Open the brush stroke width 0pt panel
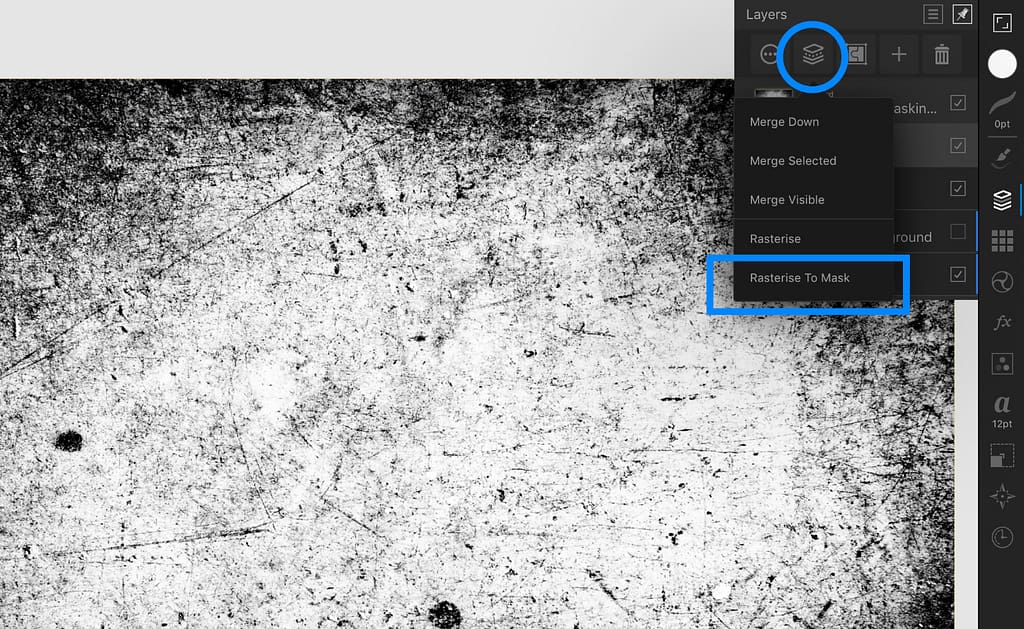This screenshot has height=629, width=1024. [x=1002, y=108]
